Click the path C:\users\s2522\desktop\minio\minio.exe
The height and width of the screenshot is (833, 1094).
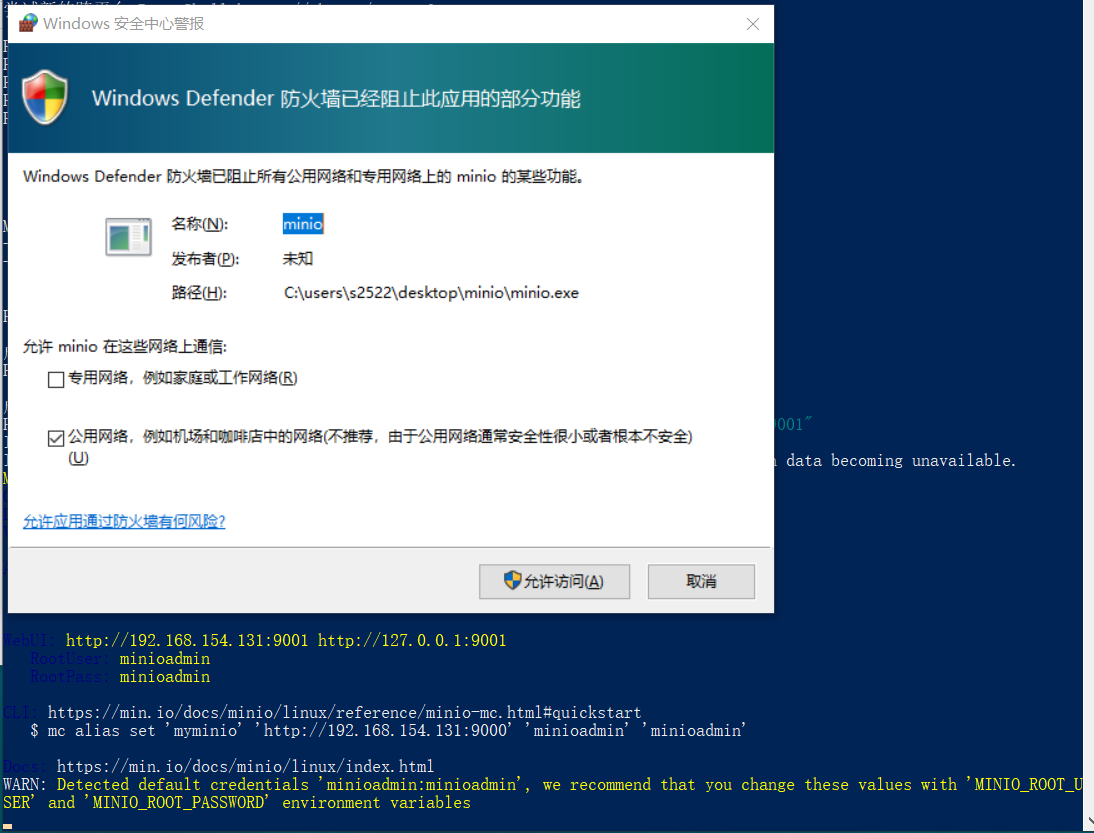click(431, 293)
